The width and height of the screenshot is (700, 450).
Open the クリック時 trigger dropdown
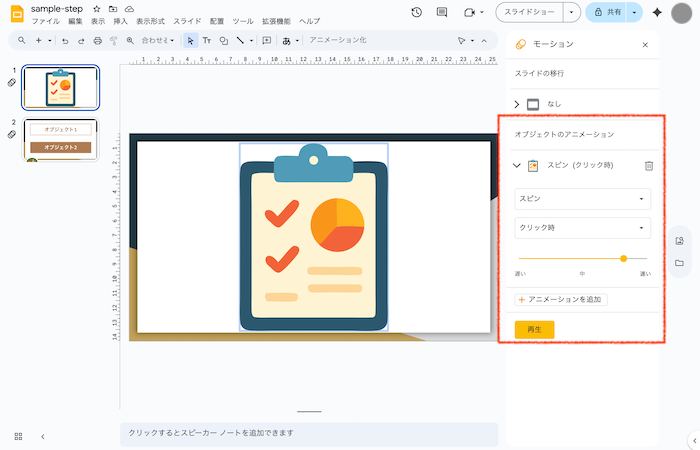click(583, 228)
